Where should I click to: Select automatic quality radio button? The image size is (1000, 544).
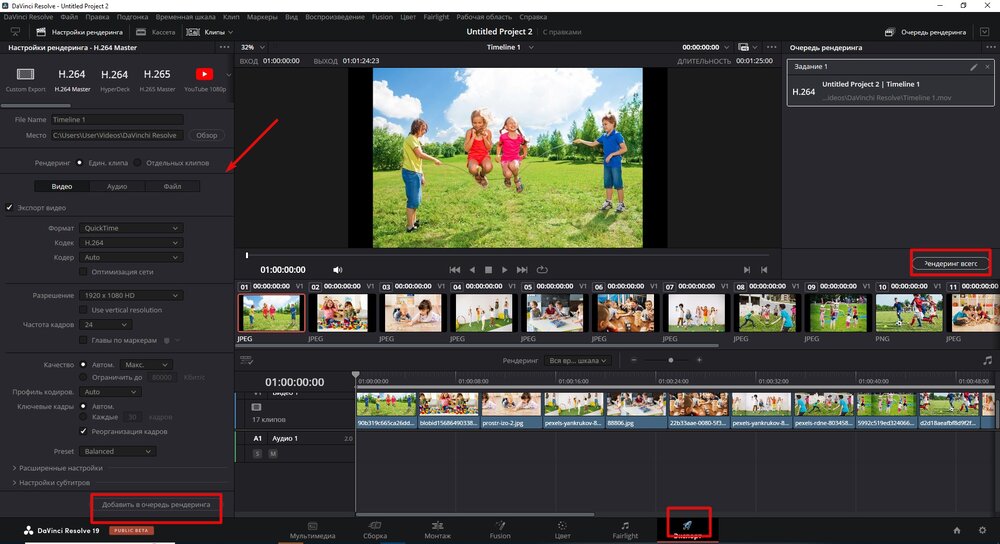point(83,365)
